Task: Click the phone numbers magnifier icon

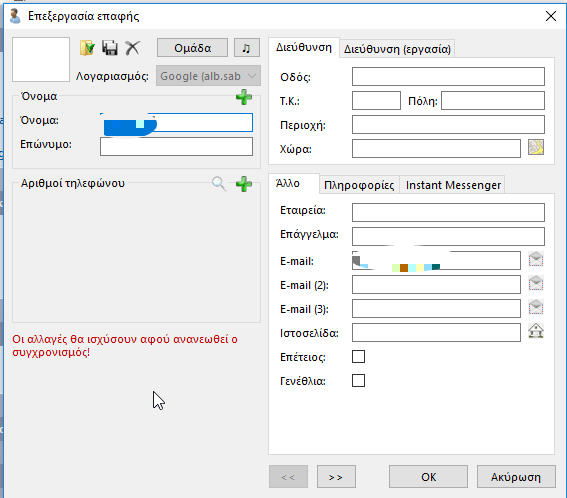Action: point(219,184)
